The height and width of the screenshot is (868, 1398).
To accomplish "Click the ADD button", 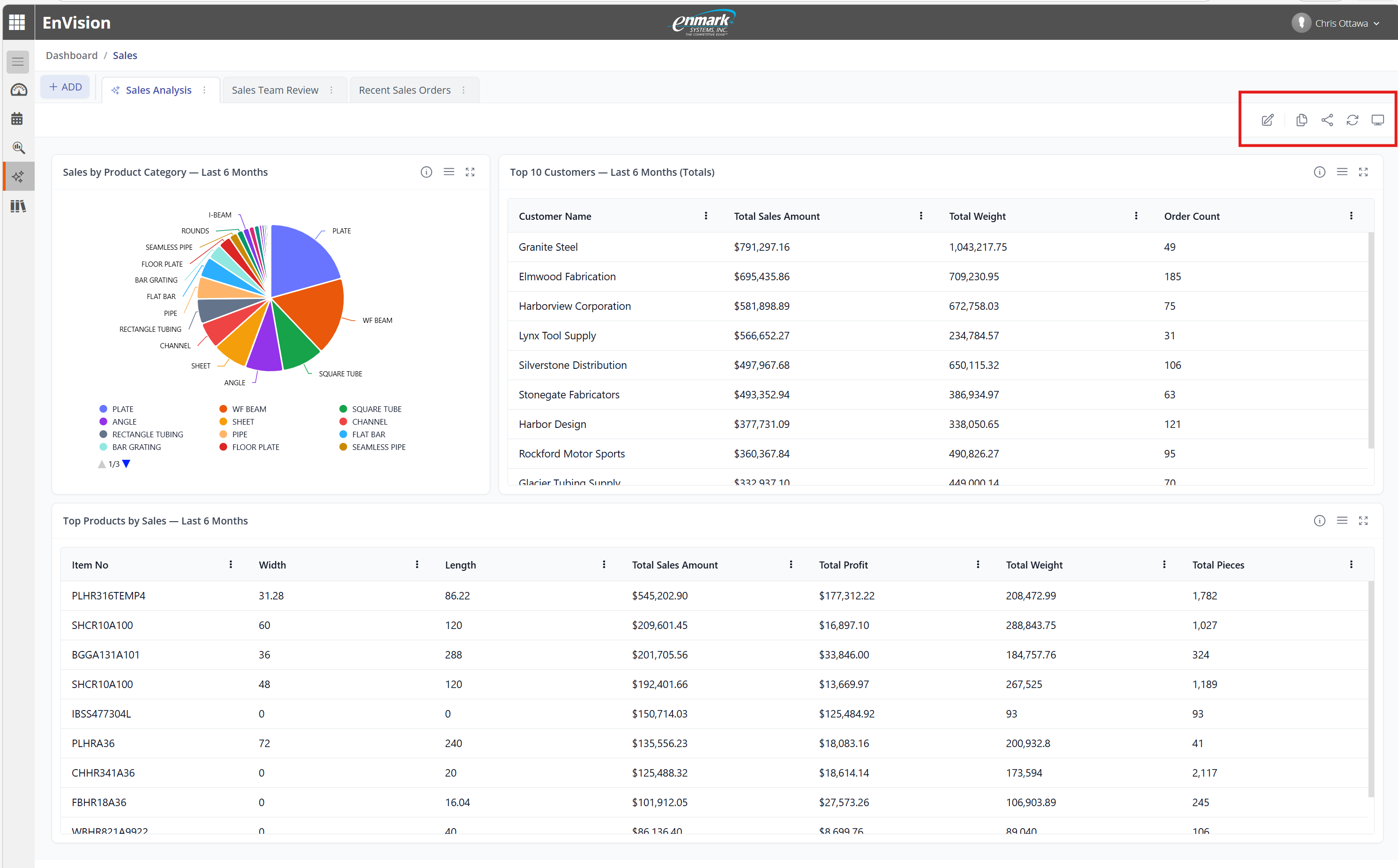I will [65, 87].
